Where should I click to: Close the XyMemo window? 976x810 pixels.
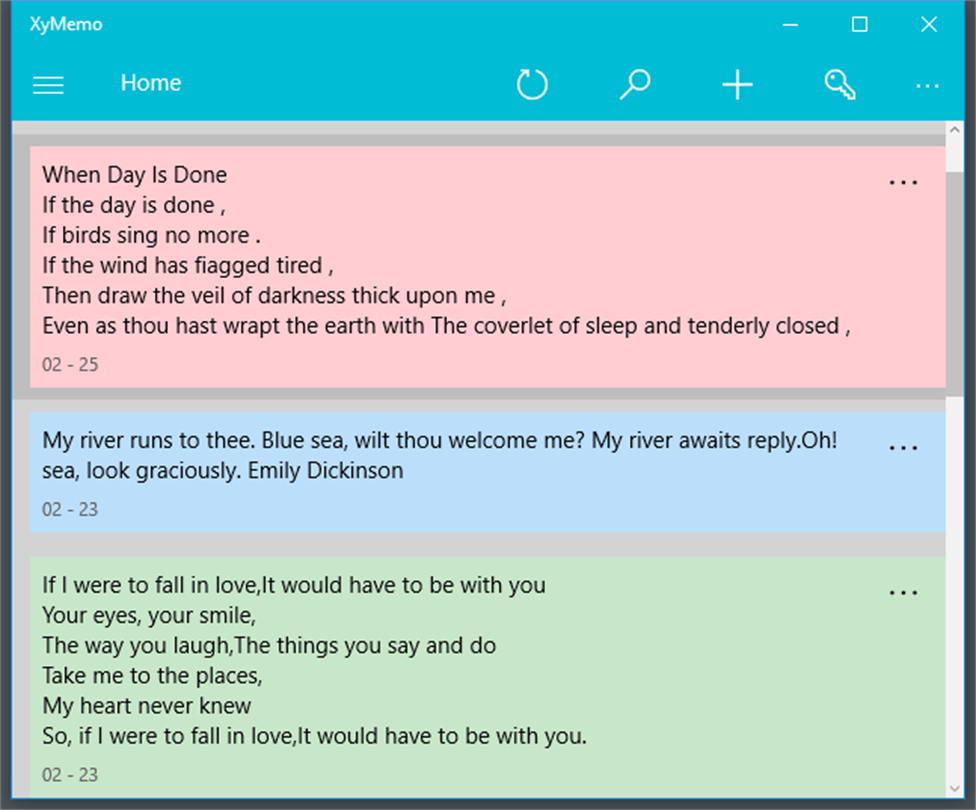929,24
